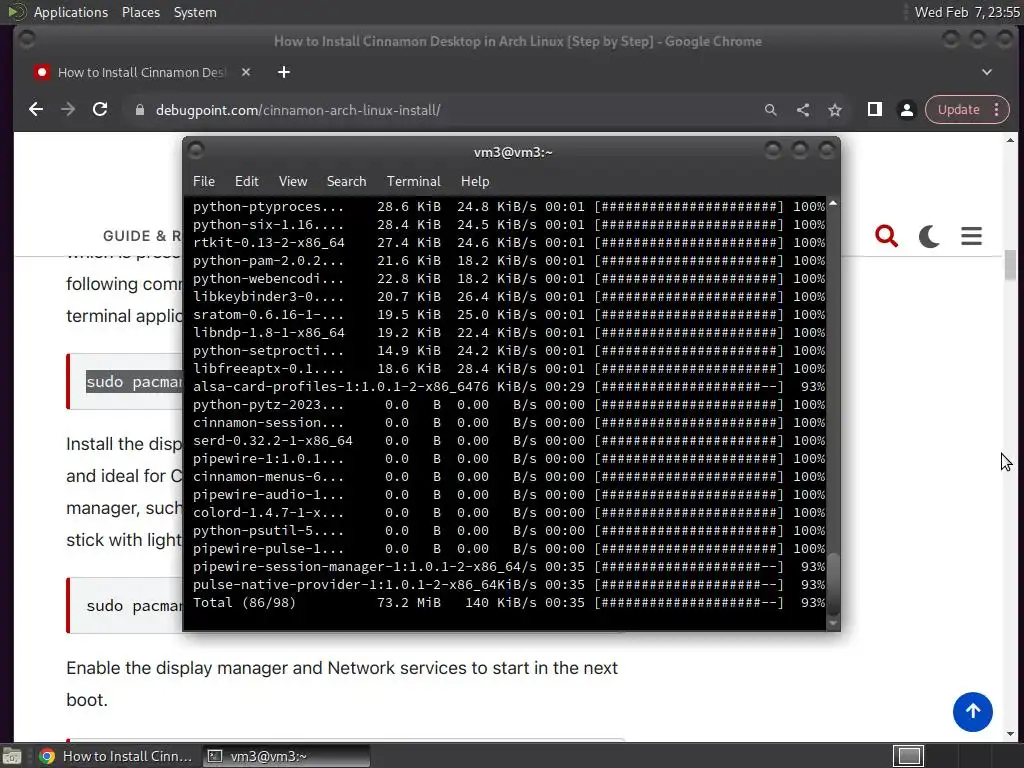Open terminal View menu

pos(293,181)
